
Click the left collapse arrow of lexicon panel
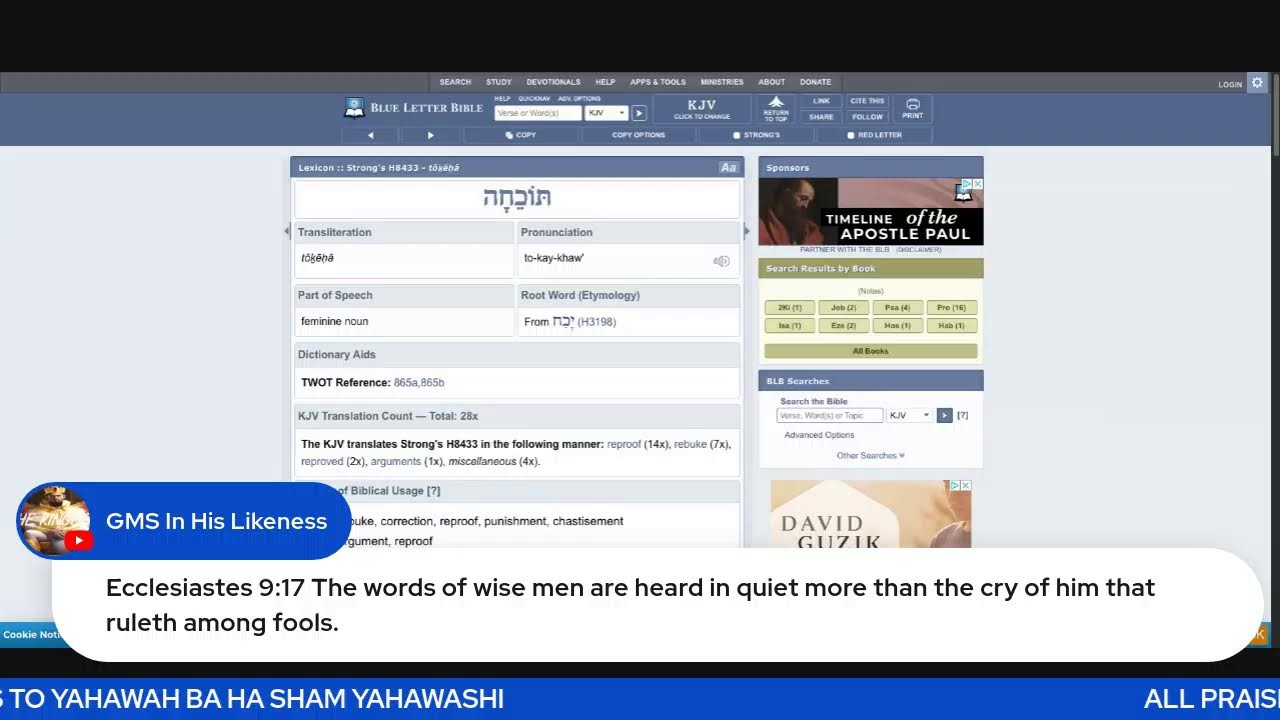tap(287, 231)
